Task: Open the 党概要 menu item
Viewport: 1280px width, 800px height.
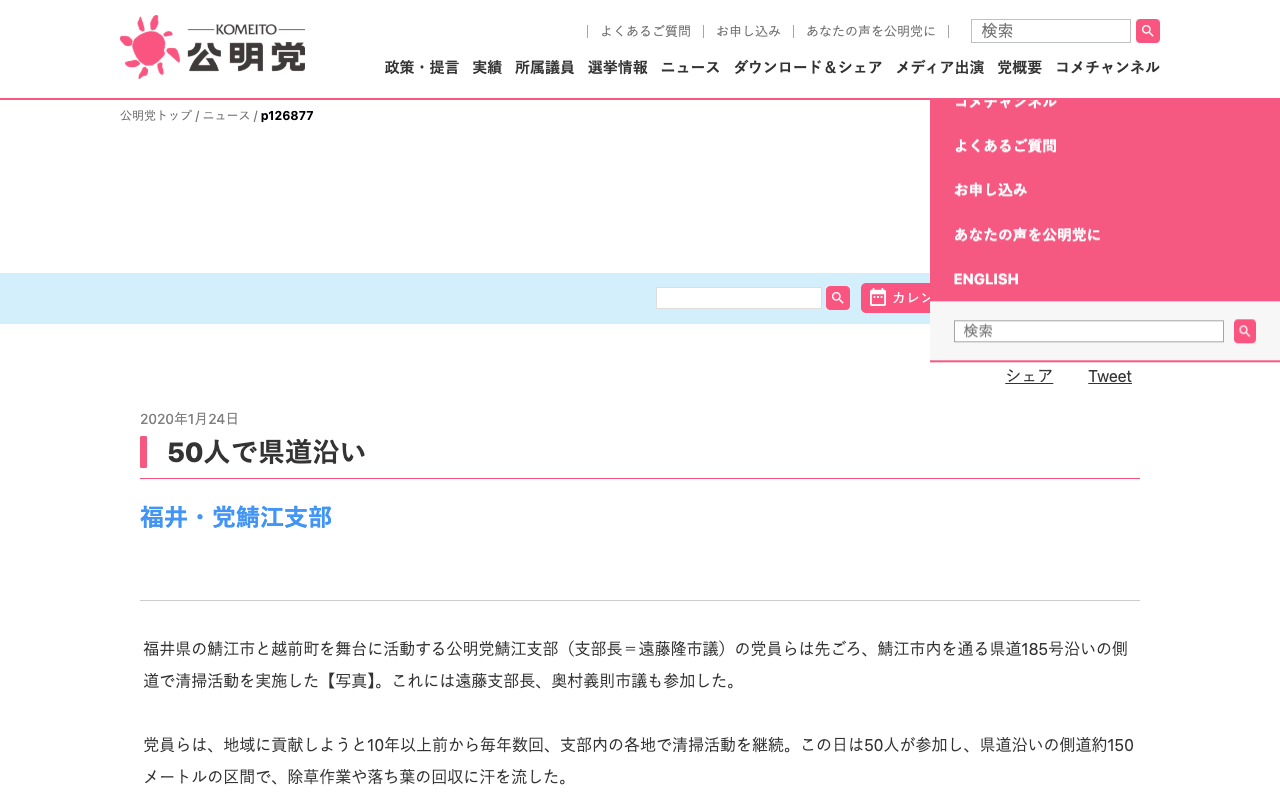Action: point(1020,67)
